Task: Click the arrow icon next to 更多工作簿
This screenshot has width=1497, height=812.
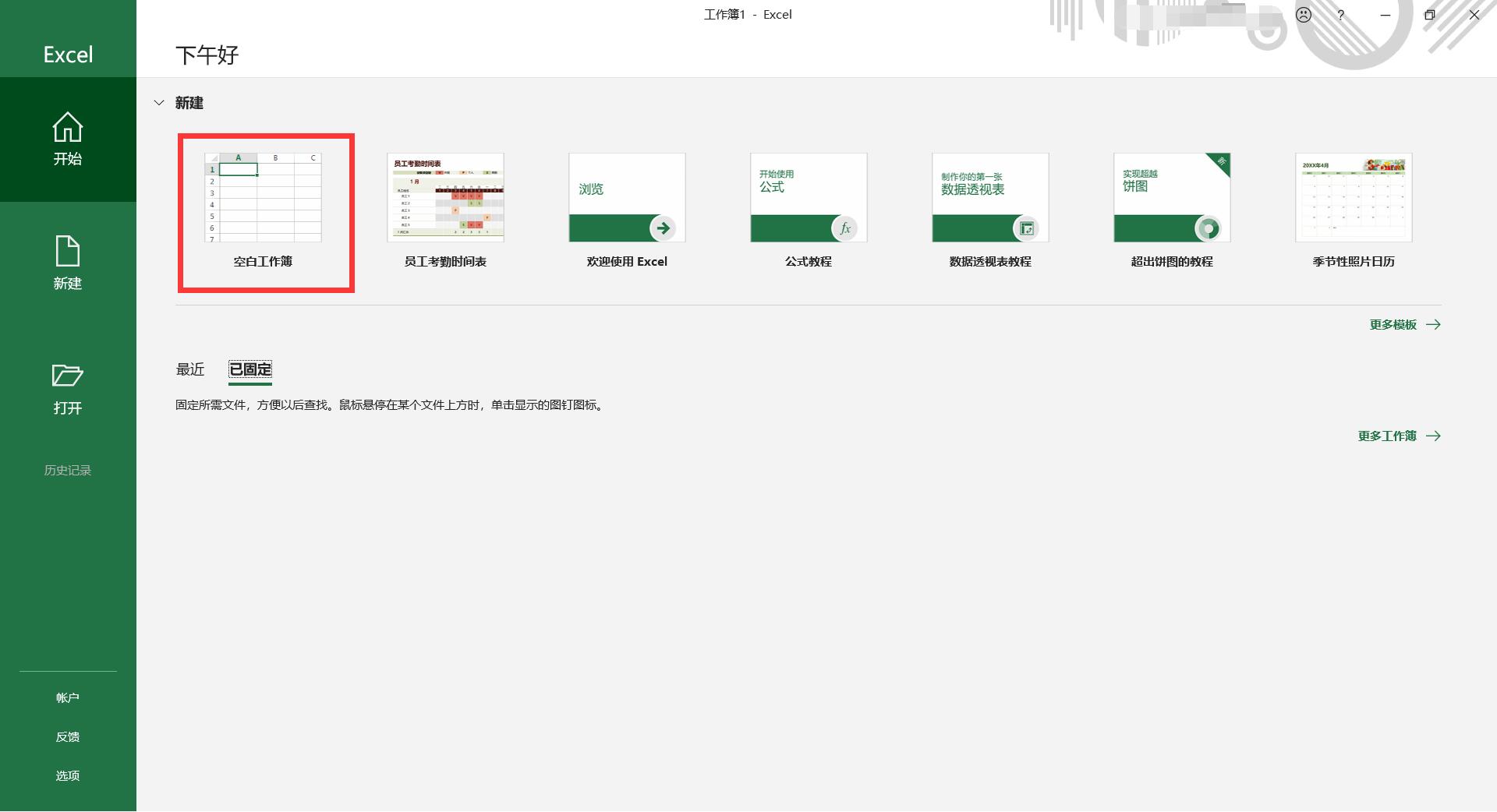Action: (1433, 436)
